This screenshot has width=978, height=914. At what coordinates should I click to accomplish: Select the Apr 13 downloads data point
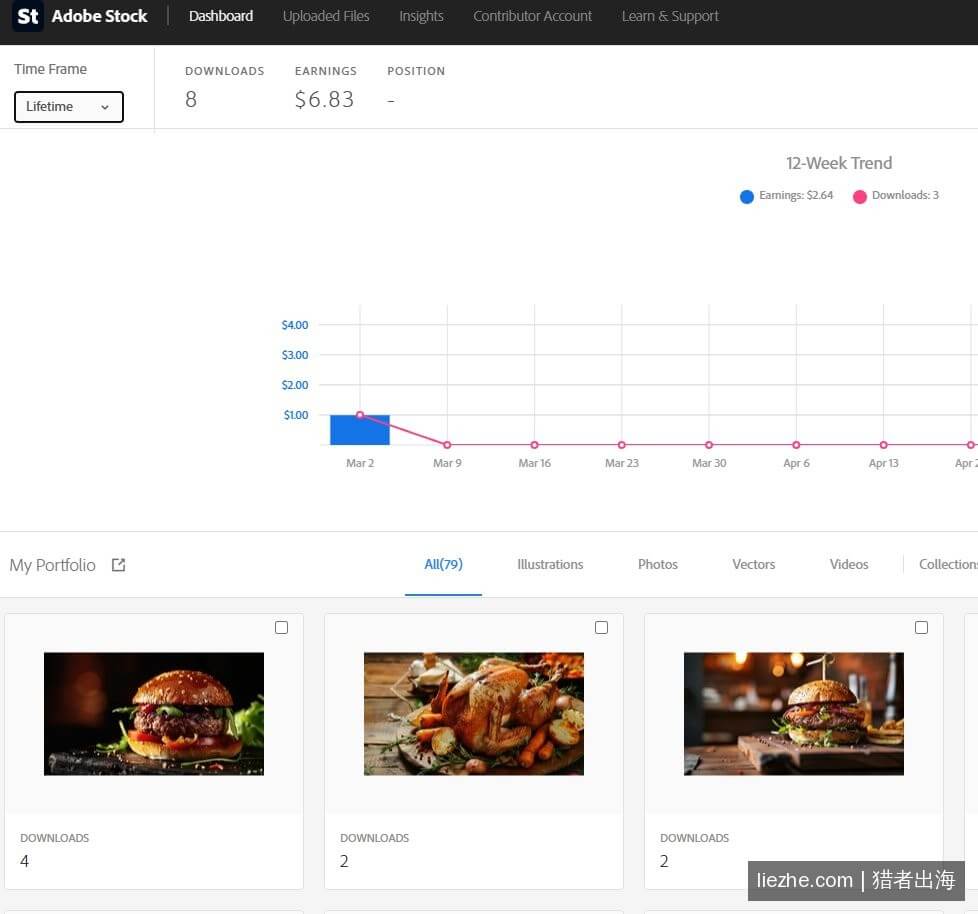(x=884, y=445)
